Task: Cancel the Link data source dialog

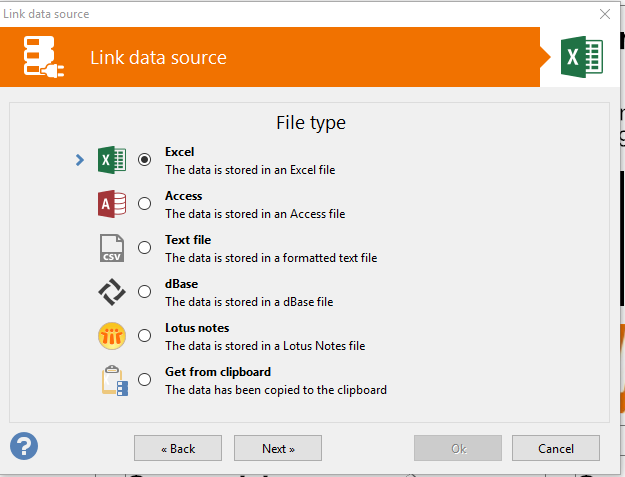Action: pos(556,448)
